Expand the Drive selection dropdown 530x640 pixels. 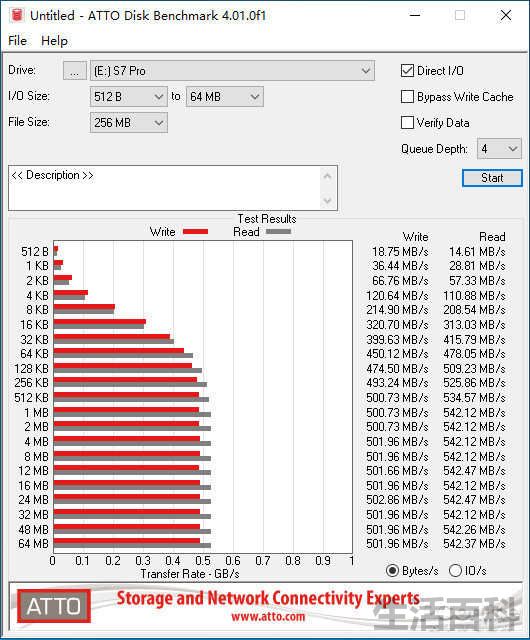tap(232, 71)
